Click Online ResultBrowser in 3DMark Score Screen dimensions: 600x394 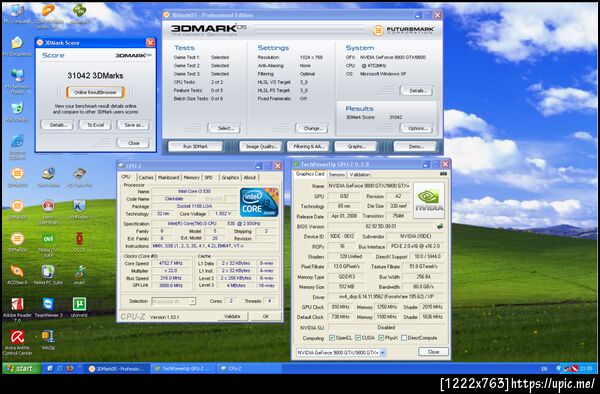[95, 92]
